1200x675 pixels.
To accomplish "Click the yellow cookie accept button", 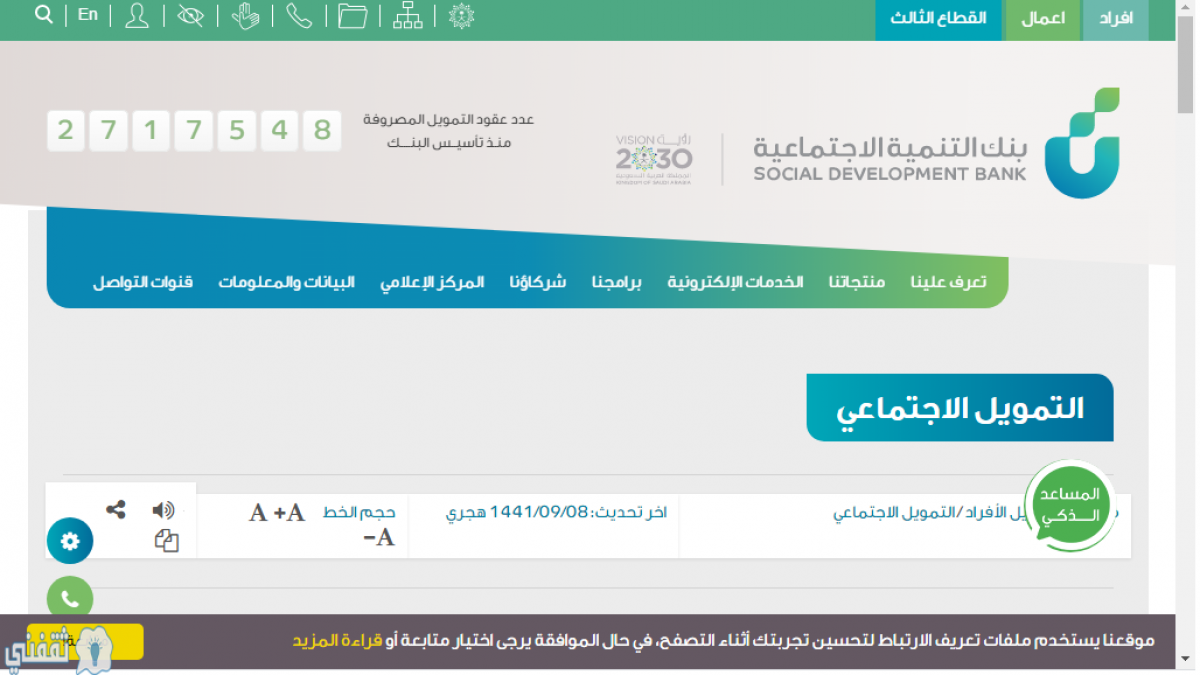I will point(85,642).
